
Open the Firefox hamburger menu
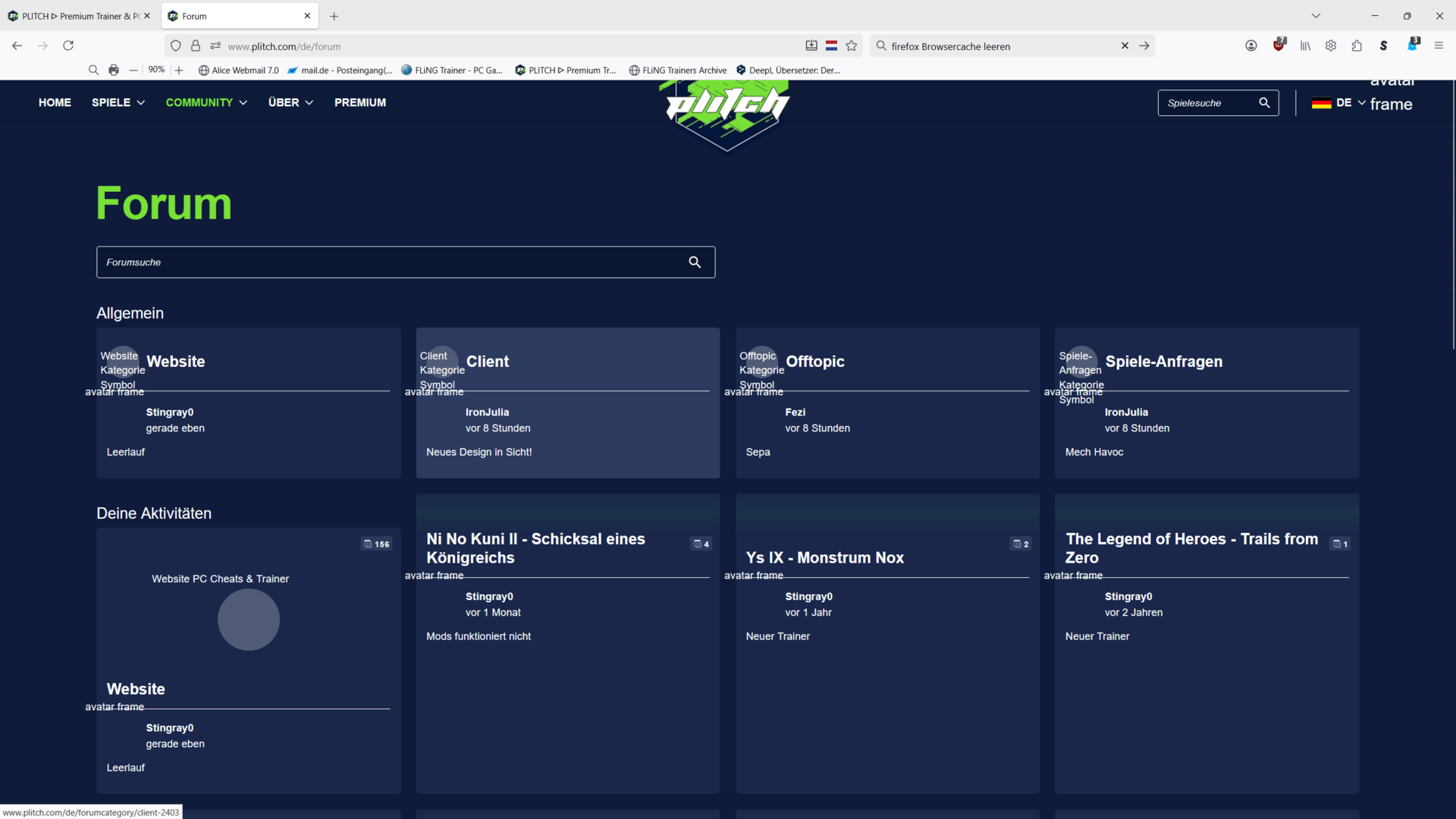(1439, 45)
